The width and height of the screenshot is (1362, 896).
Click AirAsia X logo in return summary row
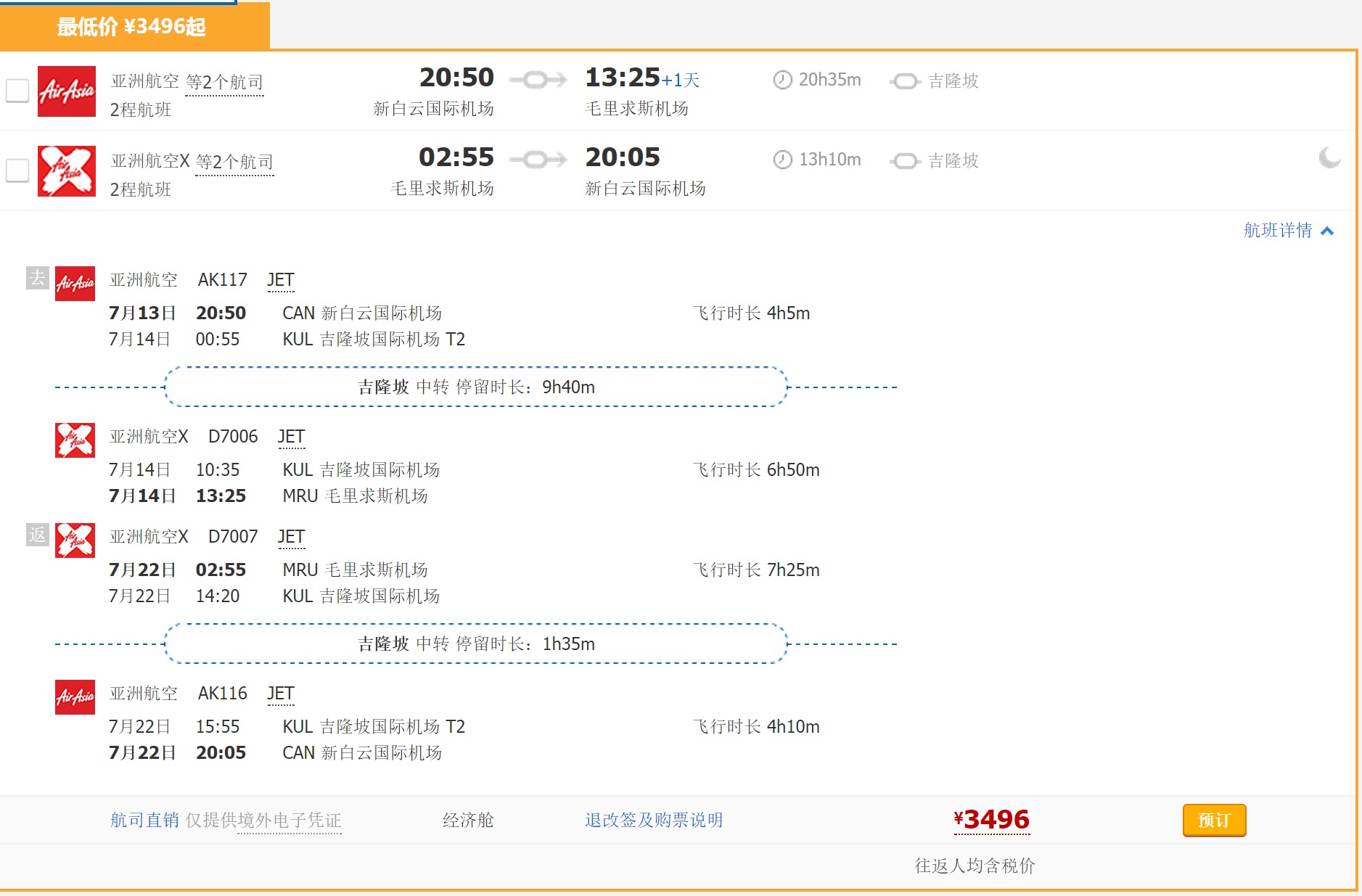point(67,171)
